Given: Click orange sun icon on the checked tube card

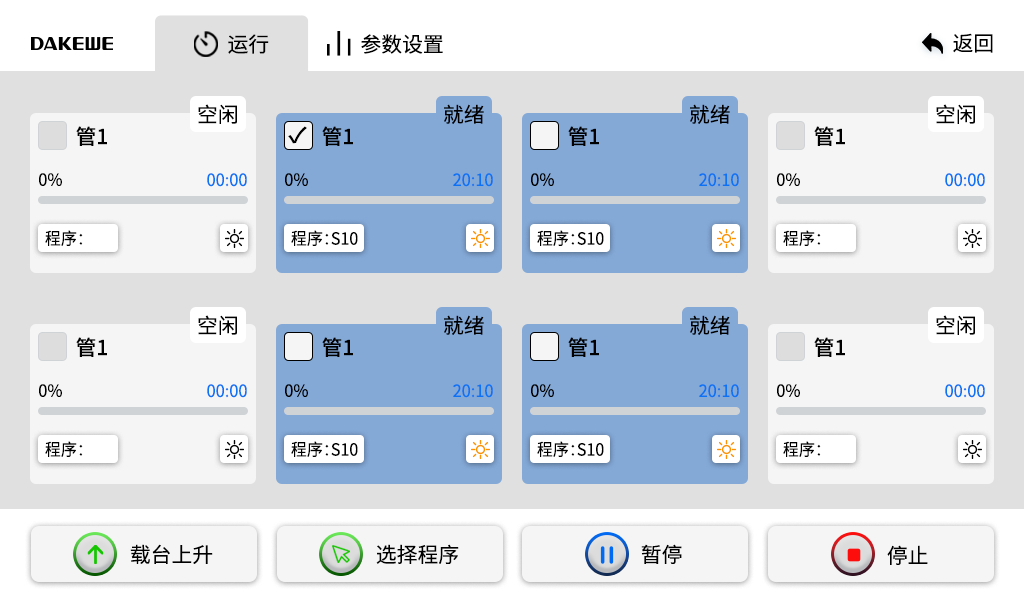Looking at the screenshot, I should 480,238.
